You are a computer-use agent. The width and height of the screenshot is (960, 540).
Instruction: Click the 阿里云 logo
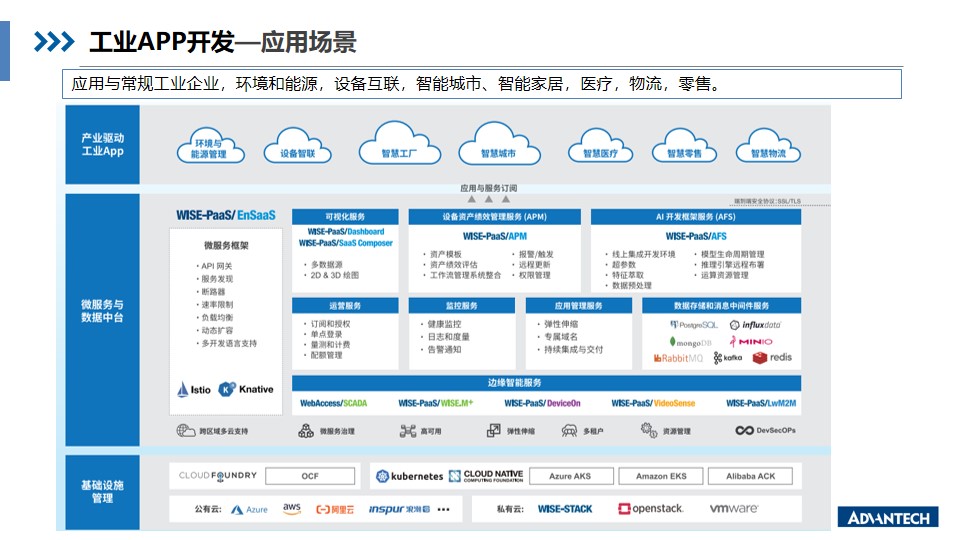point(335,509)
